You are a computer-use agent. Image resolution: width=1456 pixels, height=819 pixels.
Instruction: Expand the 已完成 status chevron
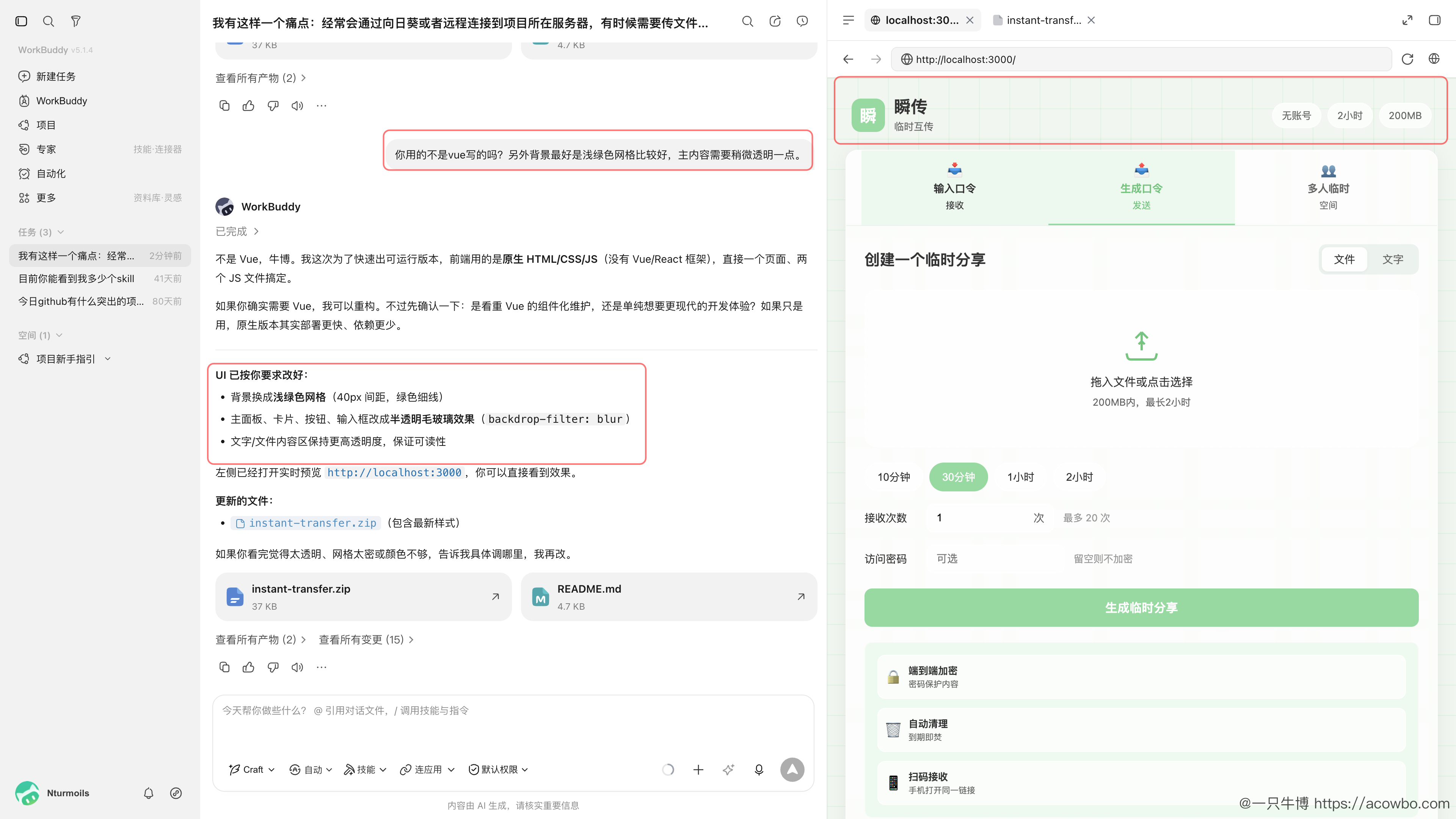pyautogui.click(x=256, y=231)
